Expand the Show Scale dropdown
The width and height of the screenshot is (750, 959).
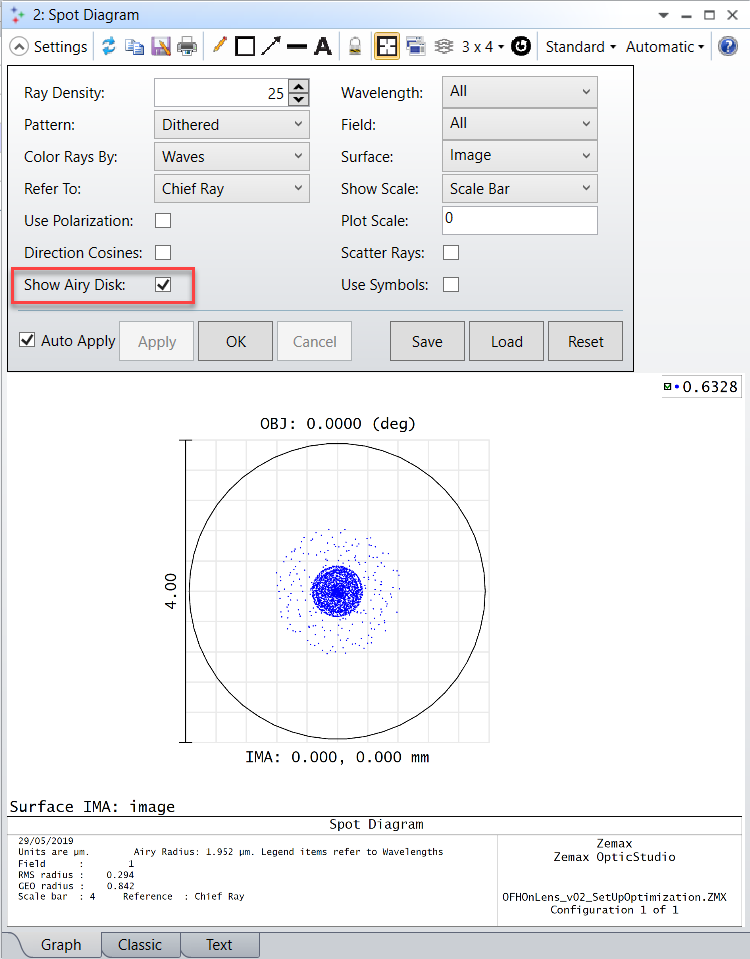(519, 188)
